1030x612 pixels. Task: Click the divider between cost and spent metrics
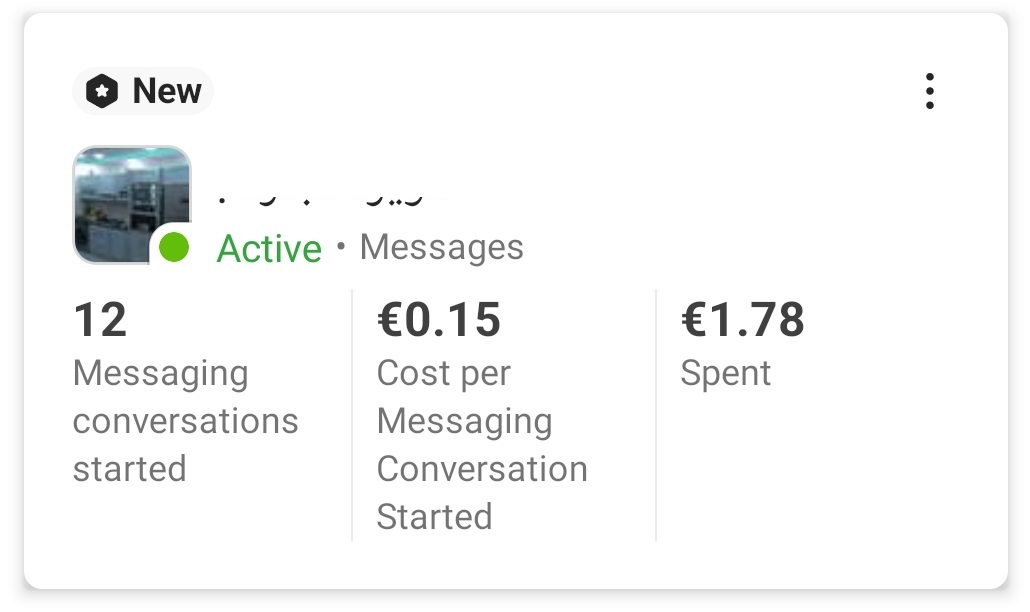656,415
